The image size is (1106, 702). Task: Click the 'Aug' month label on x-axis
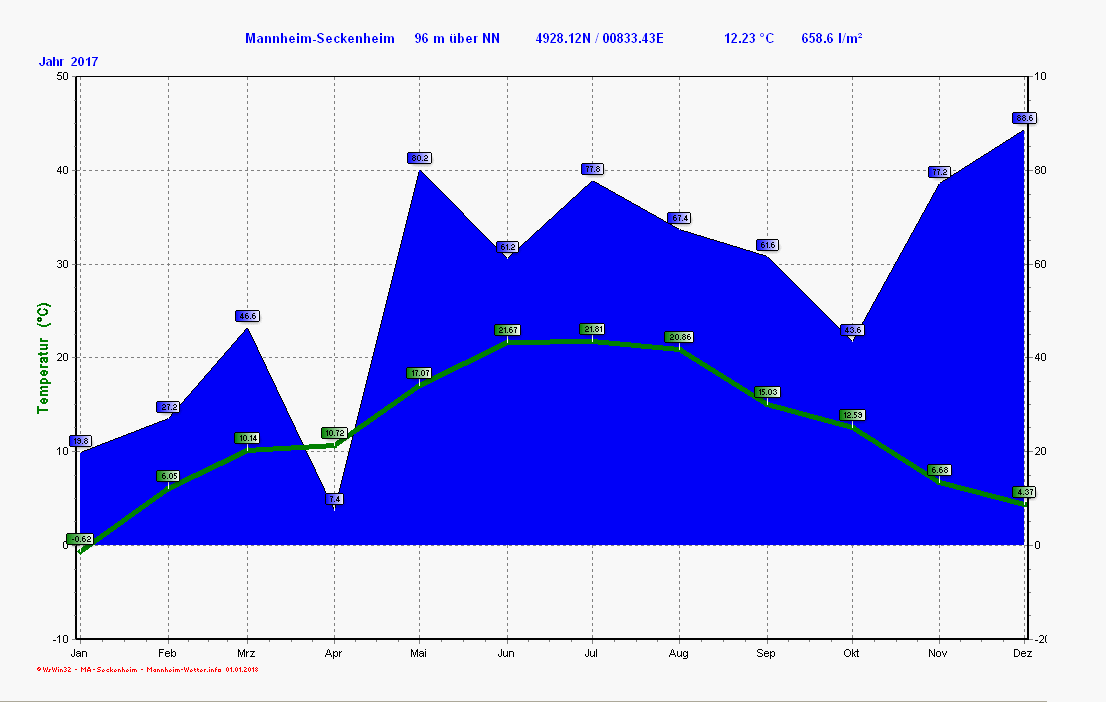click(x=680, y=653)
